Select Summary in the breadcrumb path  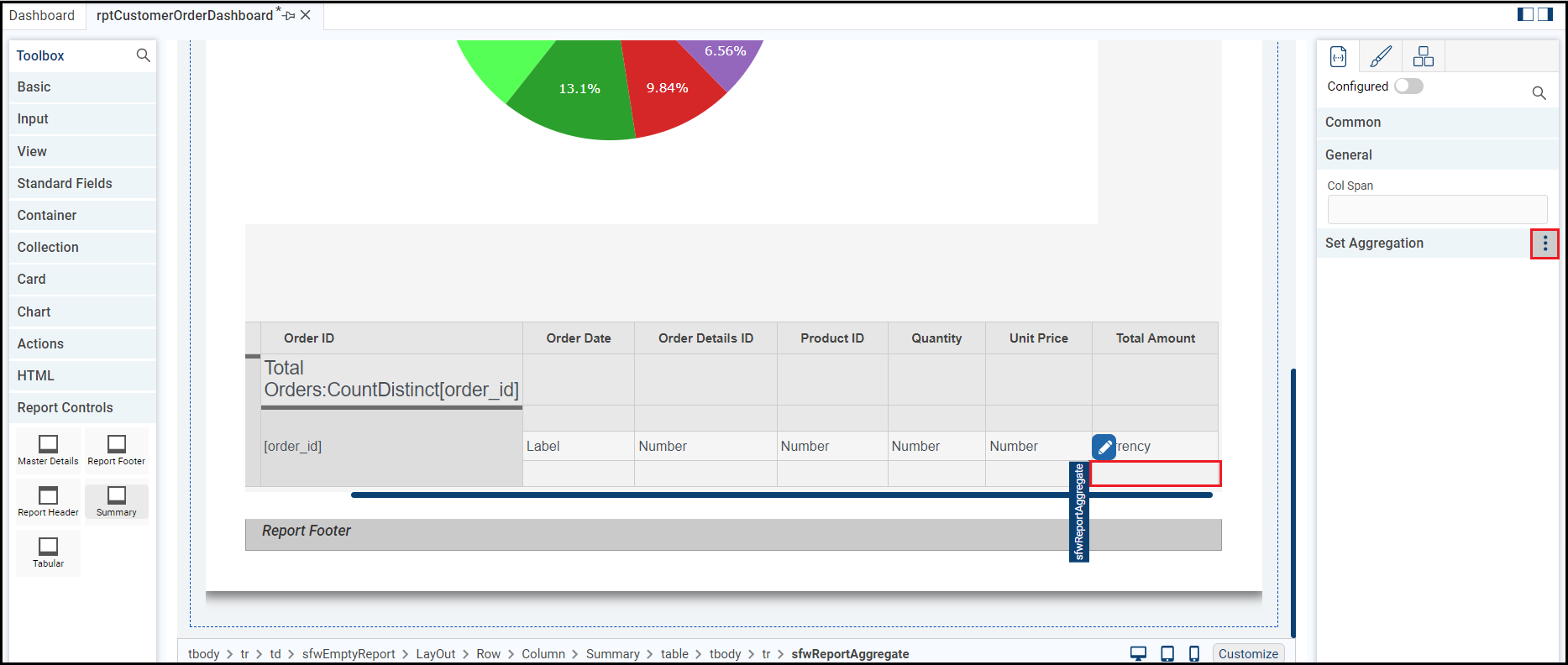(613, 654)
